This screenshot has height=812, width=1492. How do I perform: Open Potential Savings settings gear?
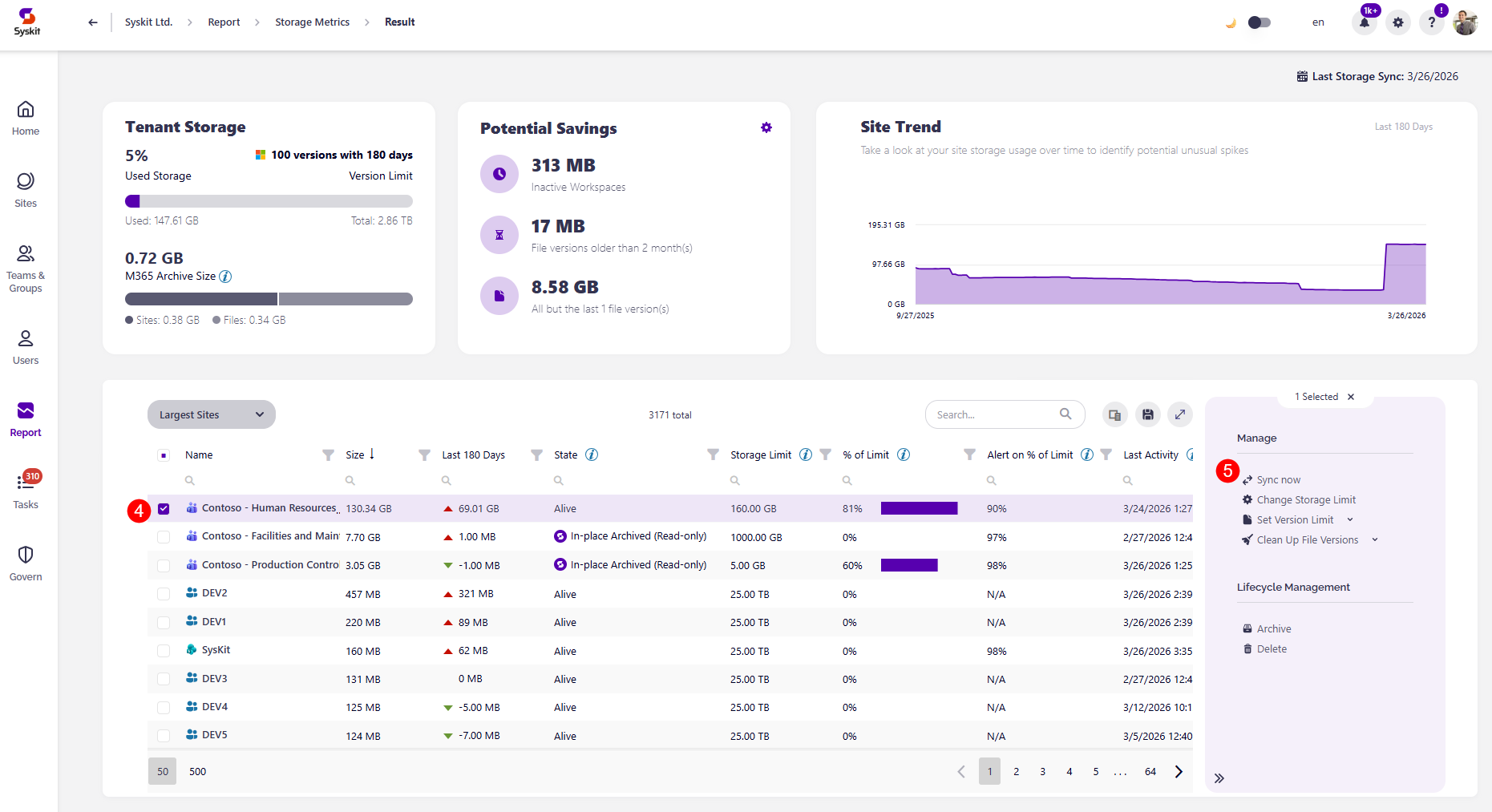click(766, 127)
